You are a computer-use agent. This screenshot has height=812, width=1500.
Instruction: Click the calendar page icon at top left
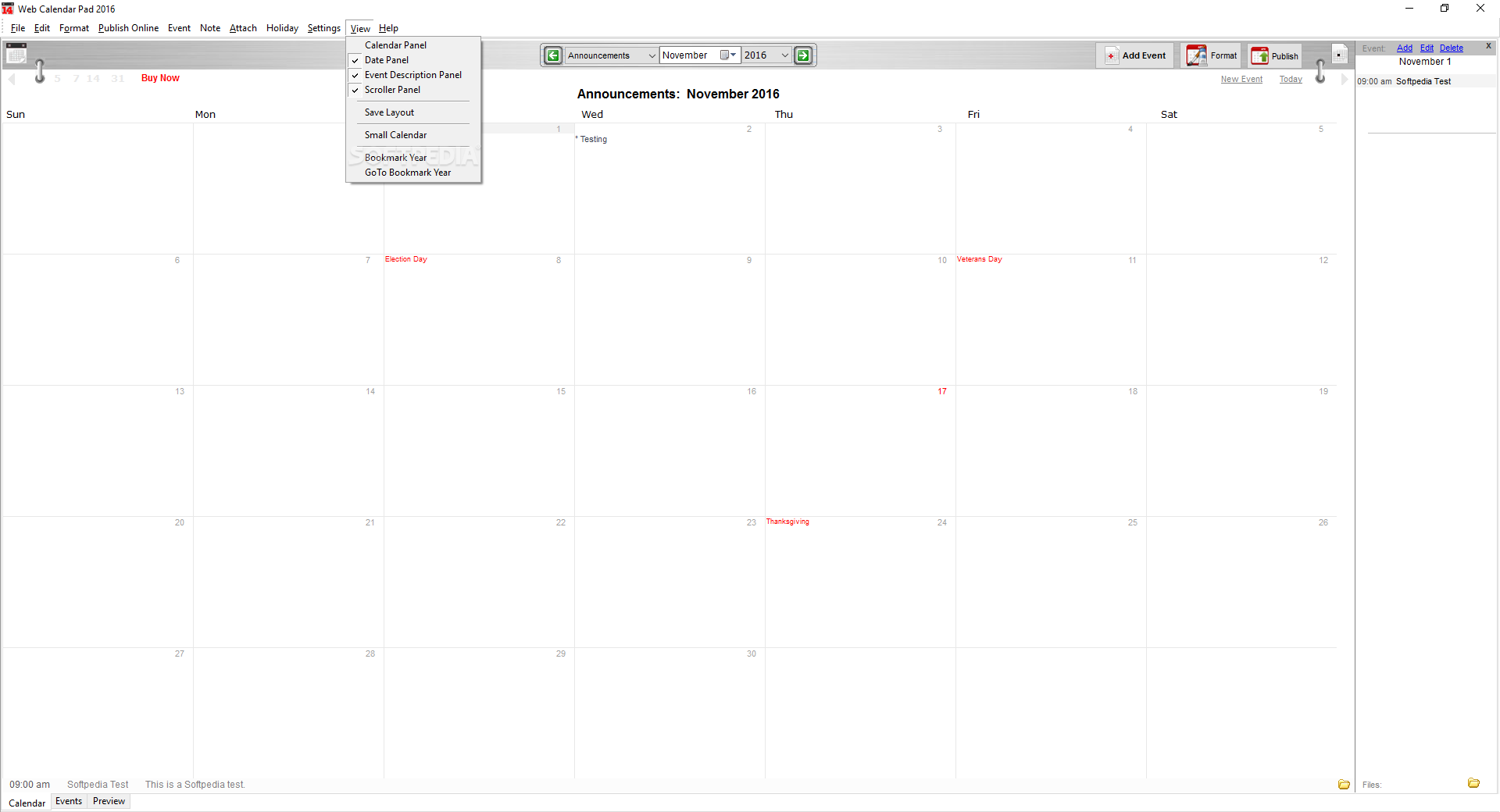[16, 54]
